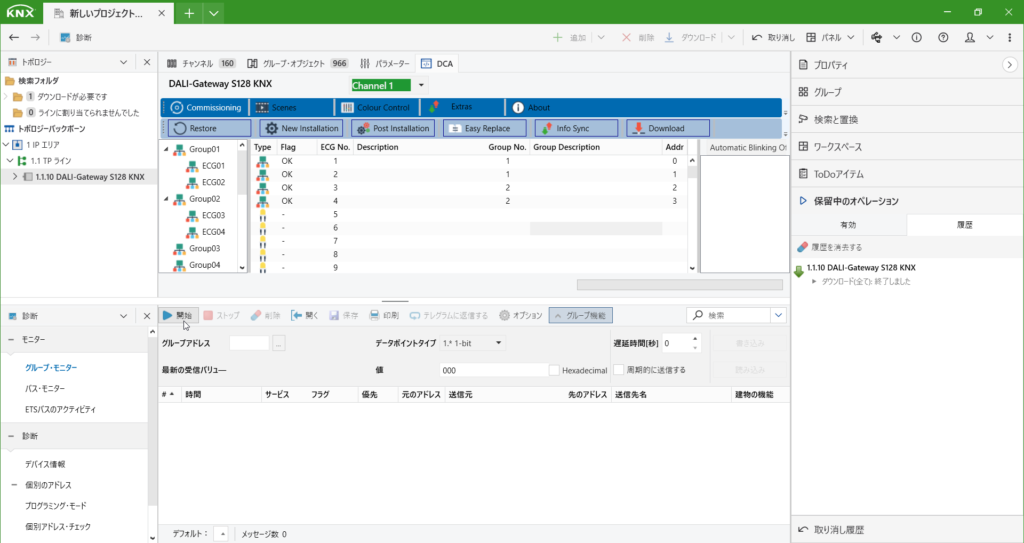Select バス・モニター in the diagnostics list
Image resolution: width=1024 pixels, height=543 pixels.
[45, 389]
